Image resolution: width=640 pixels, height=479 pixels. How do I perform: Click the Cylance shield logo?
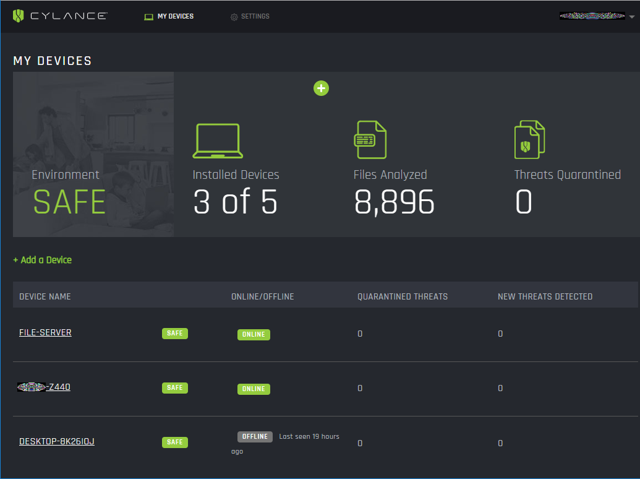(18, 16)
